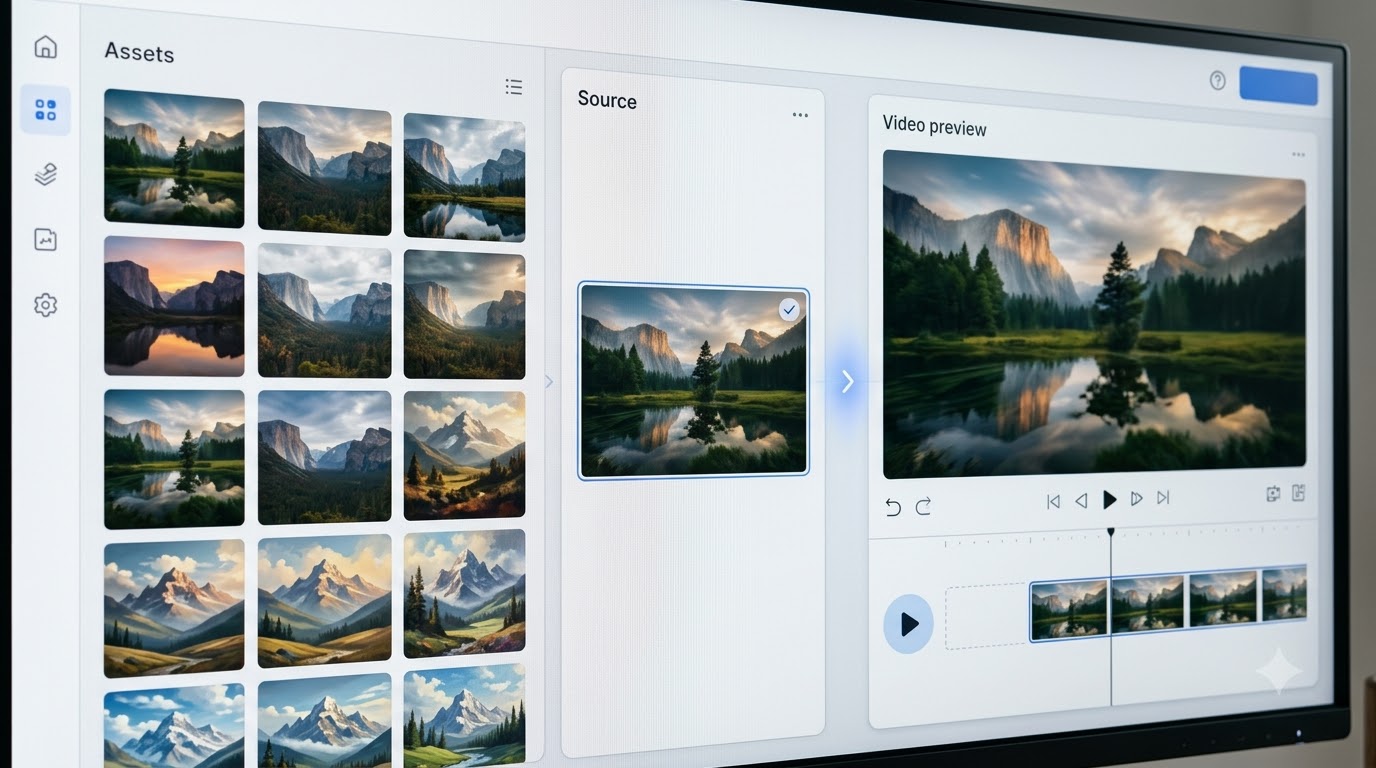Skip to the end of the video

(1163, 497)
